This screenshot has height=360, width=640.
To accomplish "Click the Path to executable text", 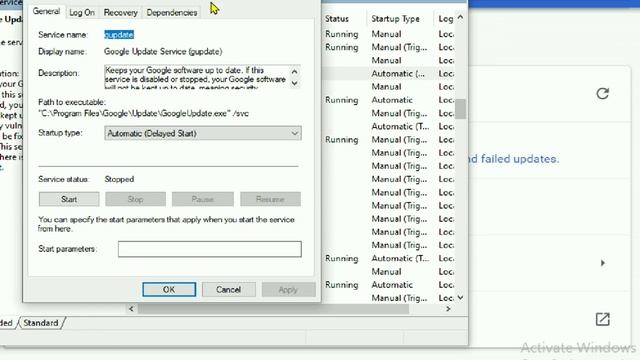I will 143,113.
